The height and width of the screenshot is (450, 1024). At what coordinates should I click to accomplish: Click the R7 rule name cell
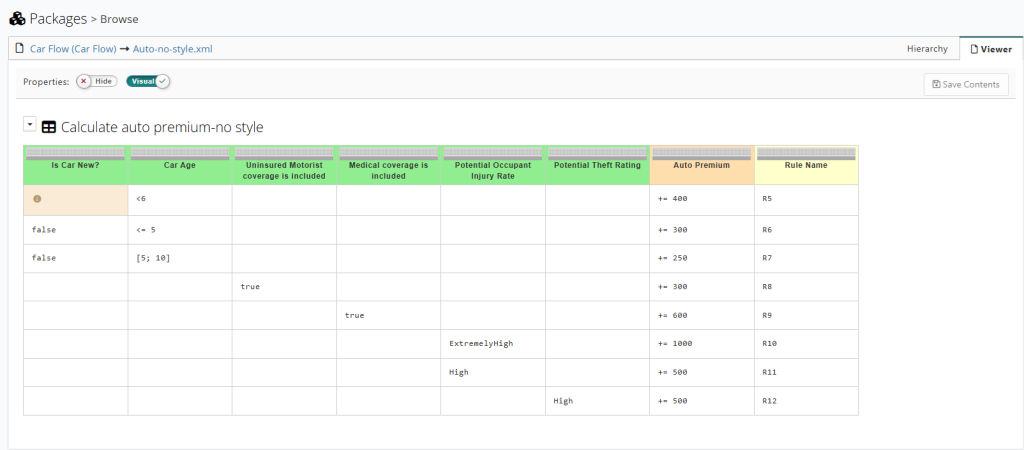[x=807, y=259]
